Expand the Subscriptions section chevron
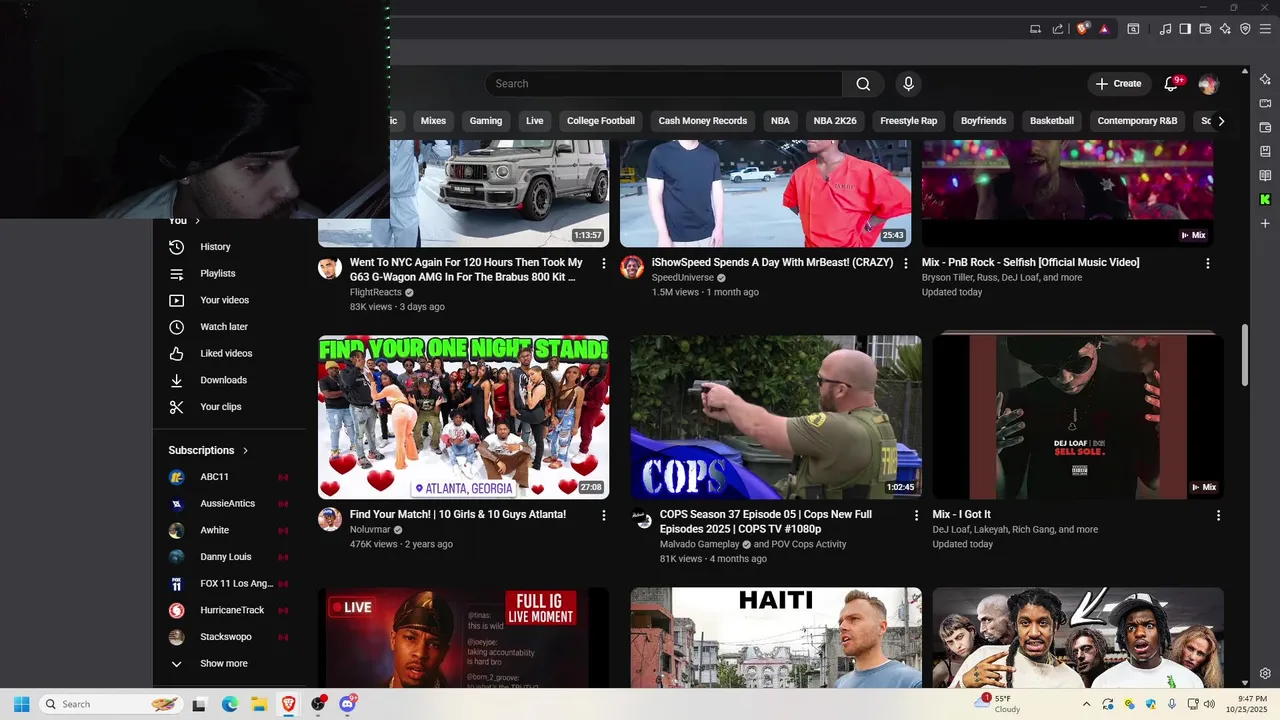Viewport: 1280px width, 720px height. pos(245,451)
